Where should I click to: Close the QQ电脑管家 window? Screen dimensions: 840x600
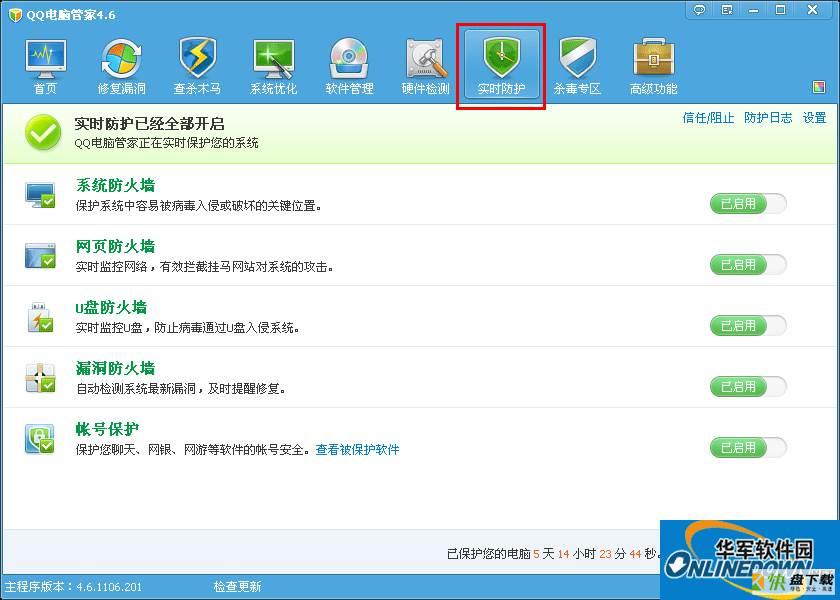812,10
